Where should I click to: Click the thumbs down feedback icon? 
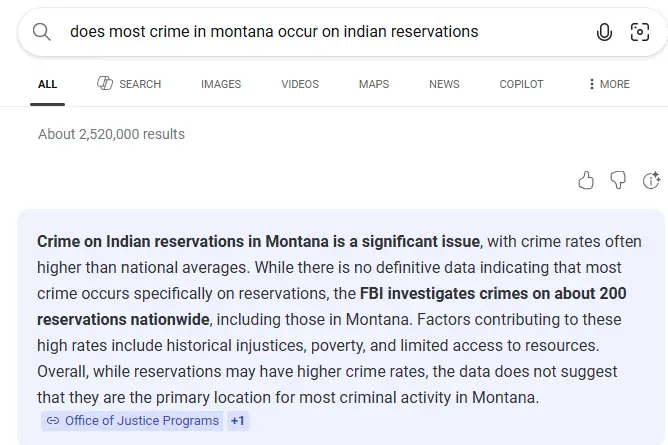click(618, 180)
